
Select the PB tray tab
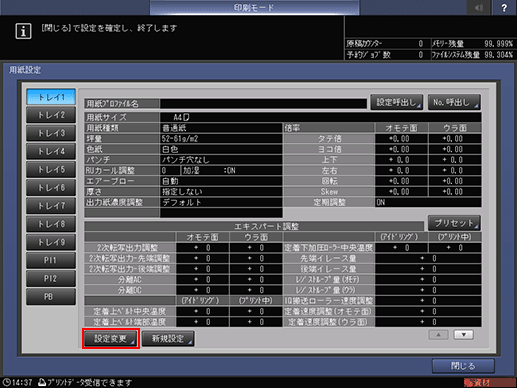(51, 297)
